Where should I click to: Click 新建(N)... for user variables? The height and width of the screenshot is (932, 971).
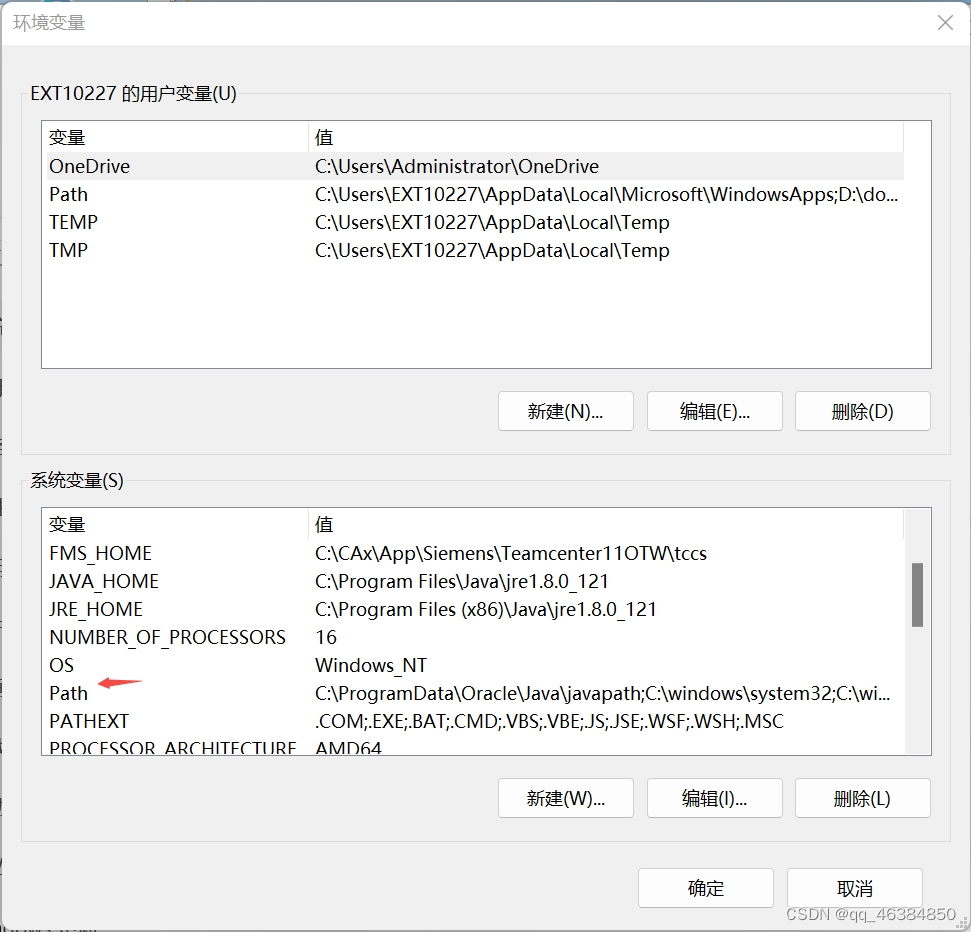[565, 411]
